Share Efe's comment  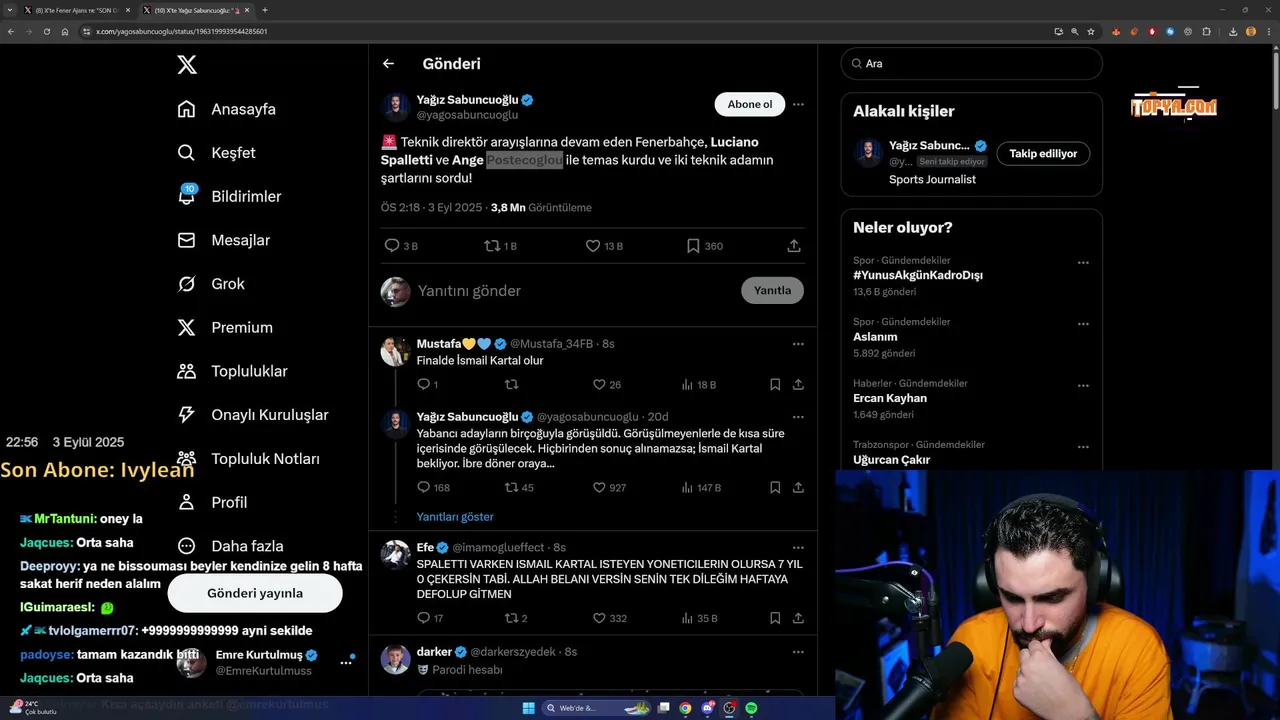tap(798, 618)
